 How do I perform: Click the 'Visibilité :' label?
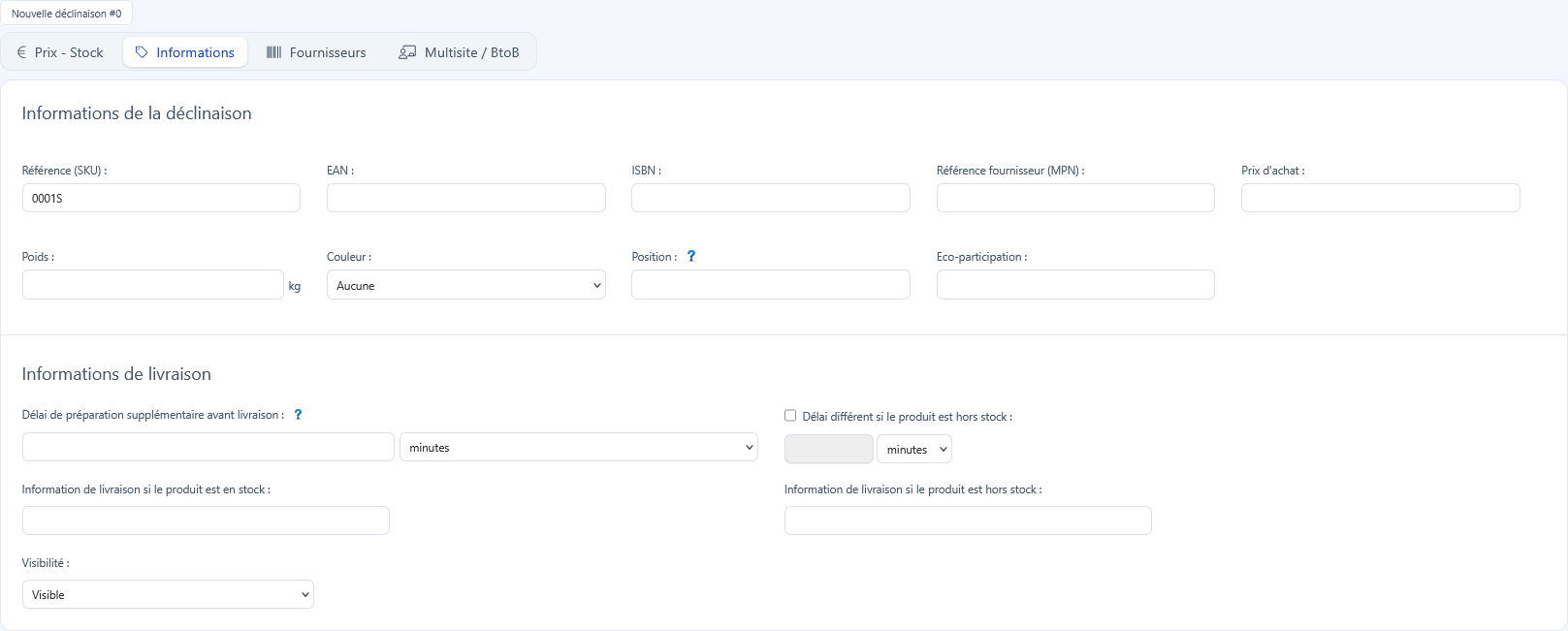[x=46, y=563]
